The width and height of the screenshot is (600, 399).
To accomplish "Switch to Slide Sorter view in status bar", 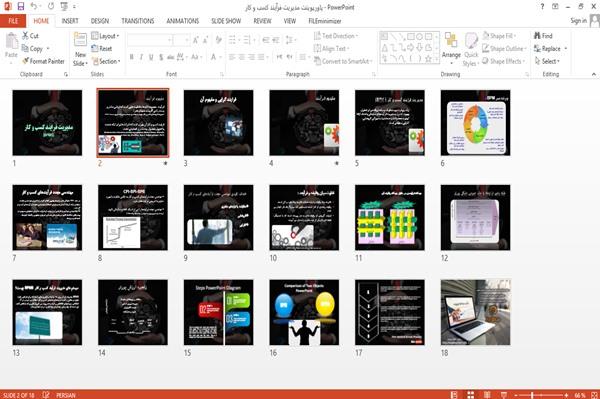I will point(470,395).
